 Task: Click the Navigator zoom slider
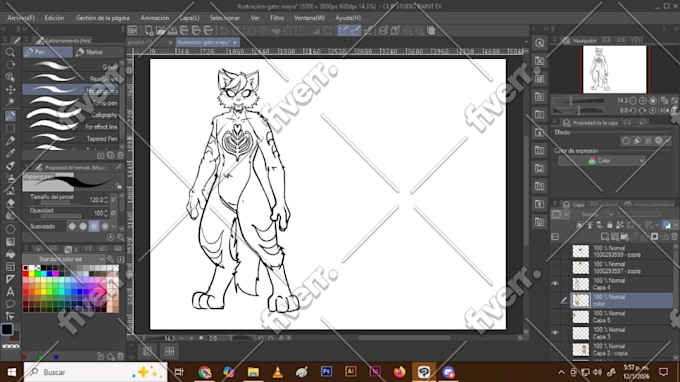pos(579,101)
